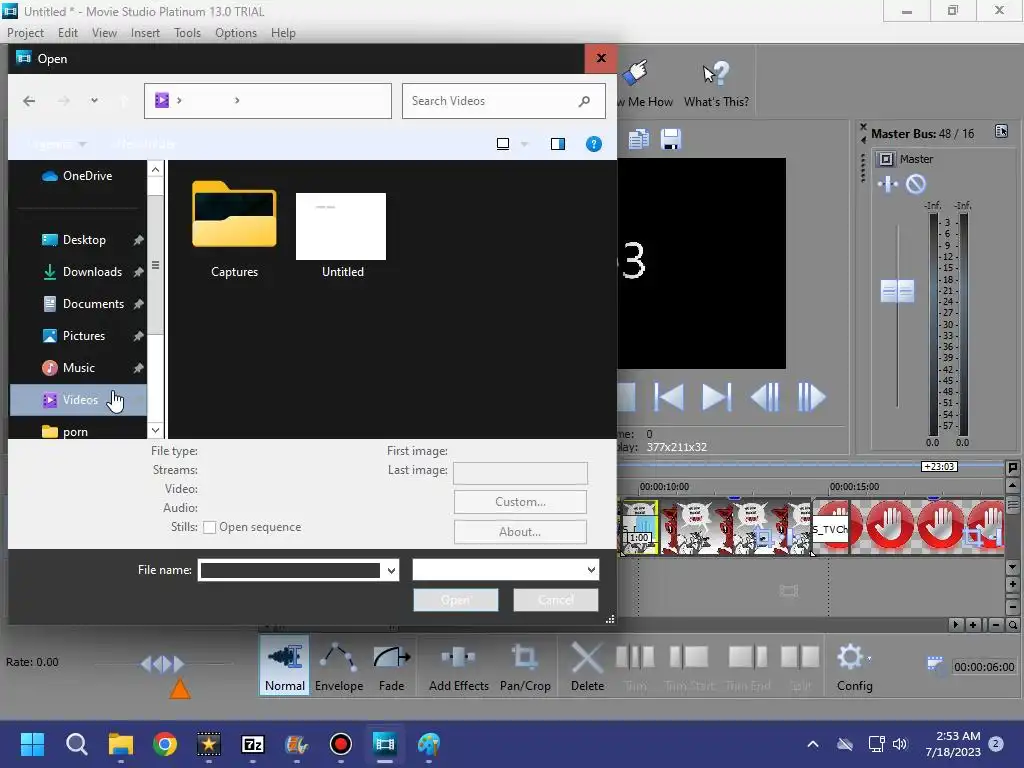Select the Normal edit tool
This screenshot has width=1024, height=768.
284,665
